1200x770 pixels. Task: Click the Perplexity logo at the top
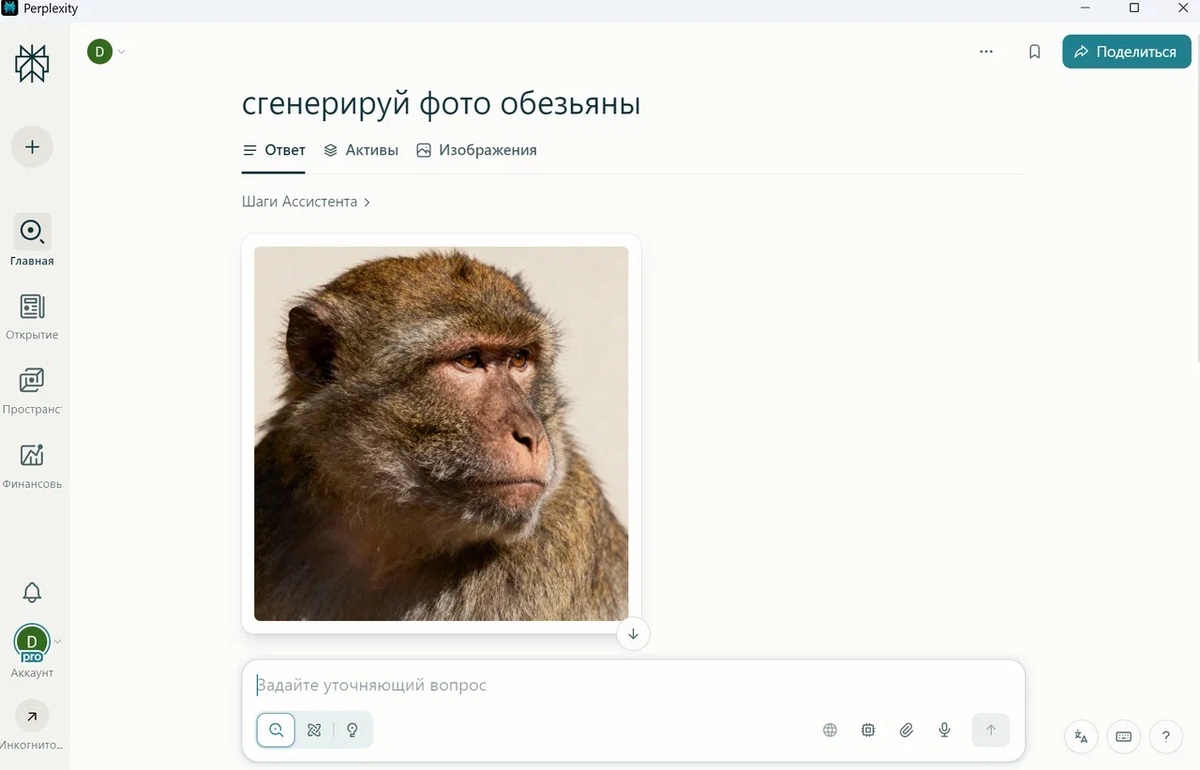(x=32, y=62)
